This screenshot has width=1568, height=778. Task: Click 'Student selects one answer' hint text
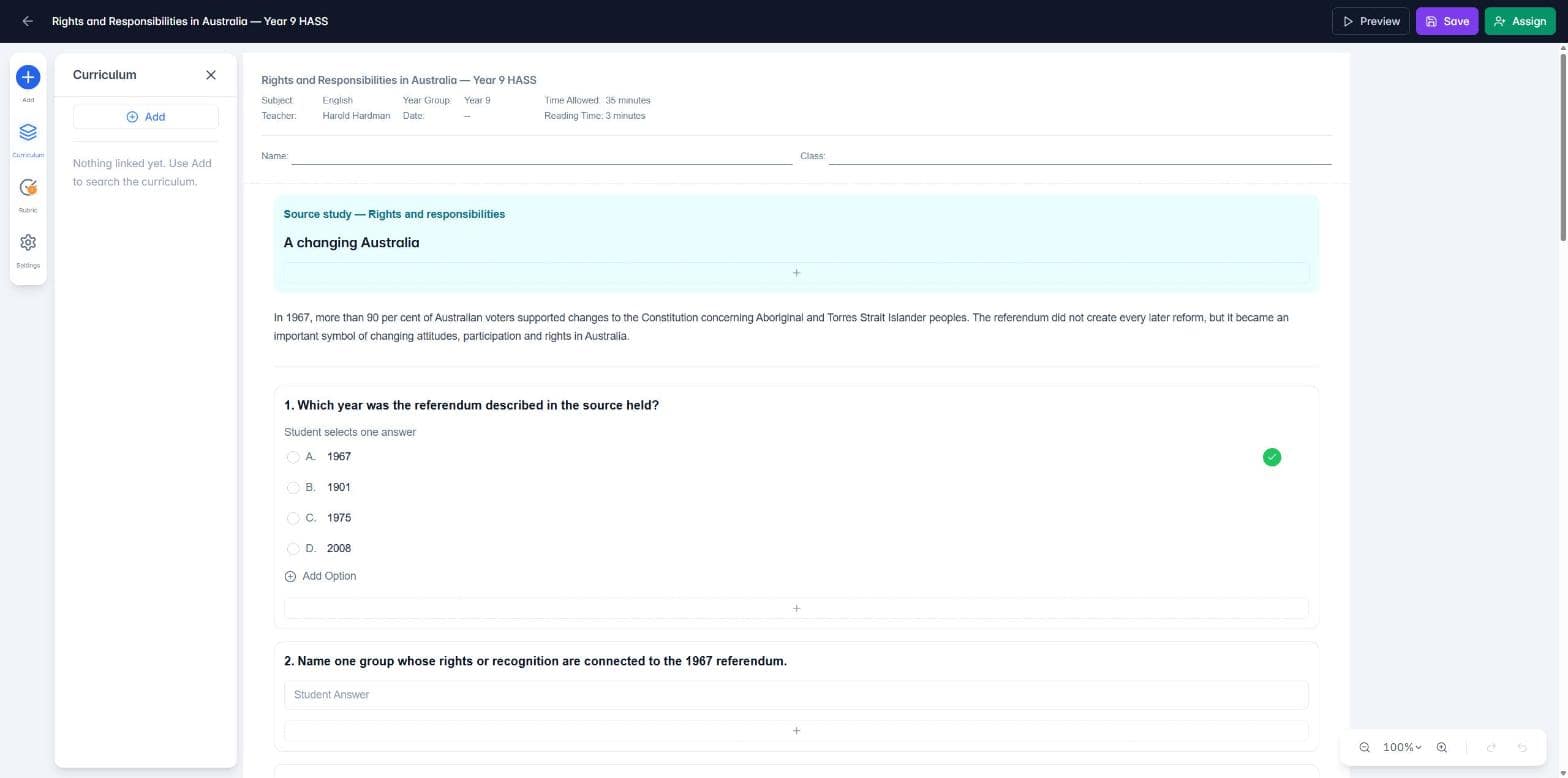click(x=350, y=433)
